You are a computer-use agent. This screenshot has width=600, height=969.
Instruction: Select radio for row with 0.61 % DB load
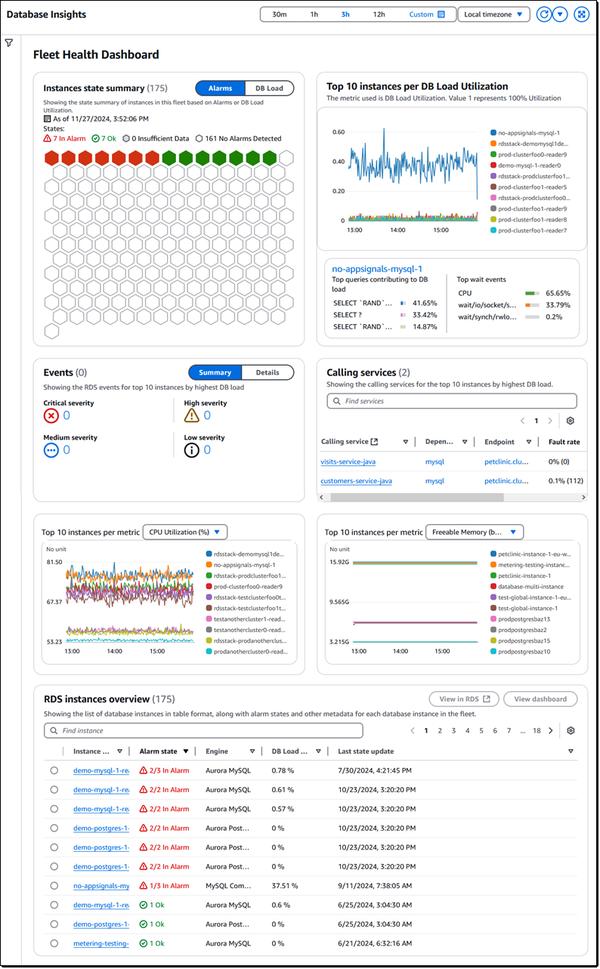pyautogui.click(x=54, y=790)
